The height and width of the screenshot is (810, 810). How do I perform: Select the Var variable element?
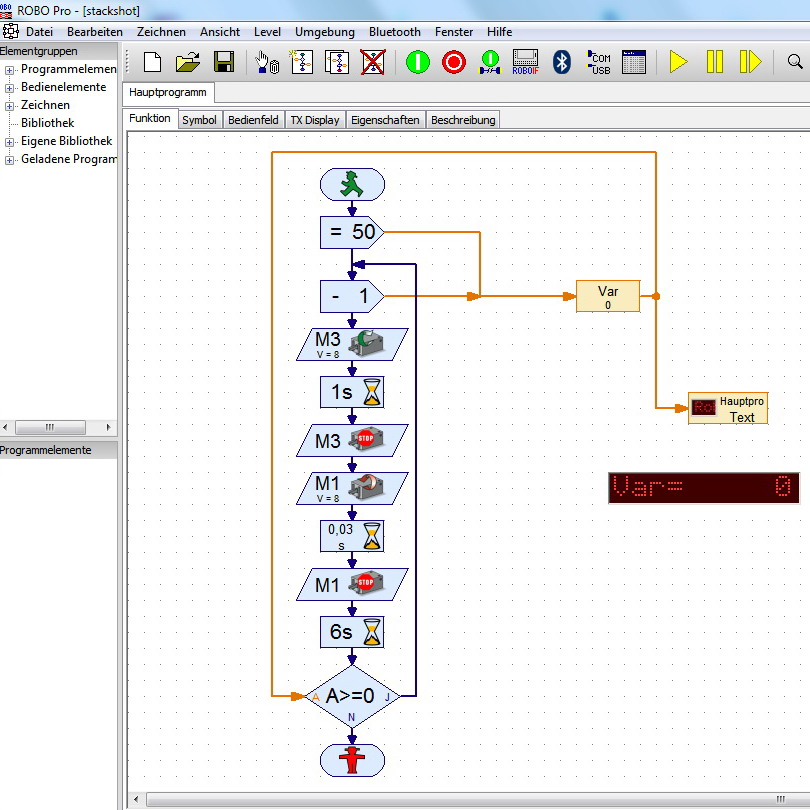(x=608, y=297)
